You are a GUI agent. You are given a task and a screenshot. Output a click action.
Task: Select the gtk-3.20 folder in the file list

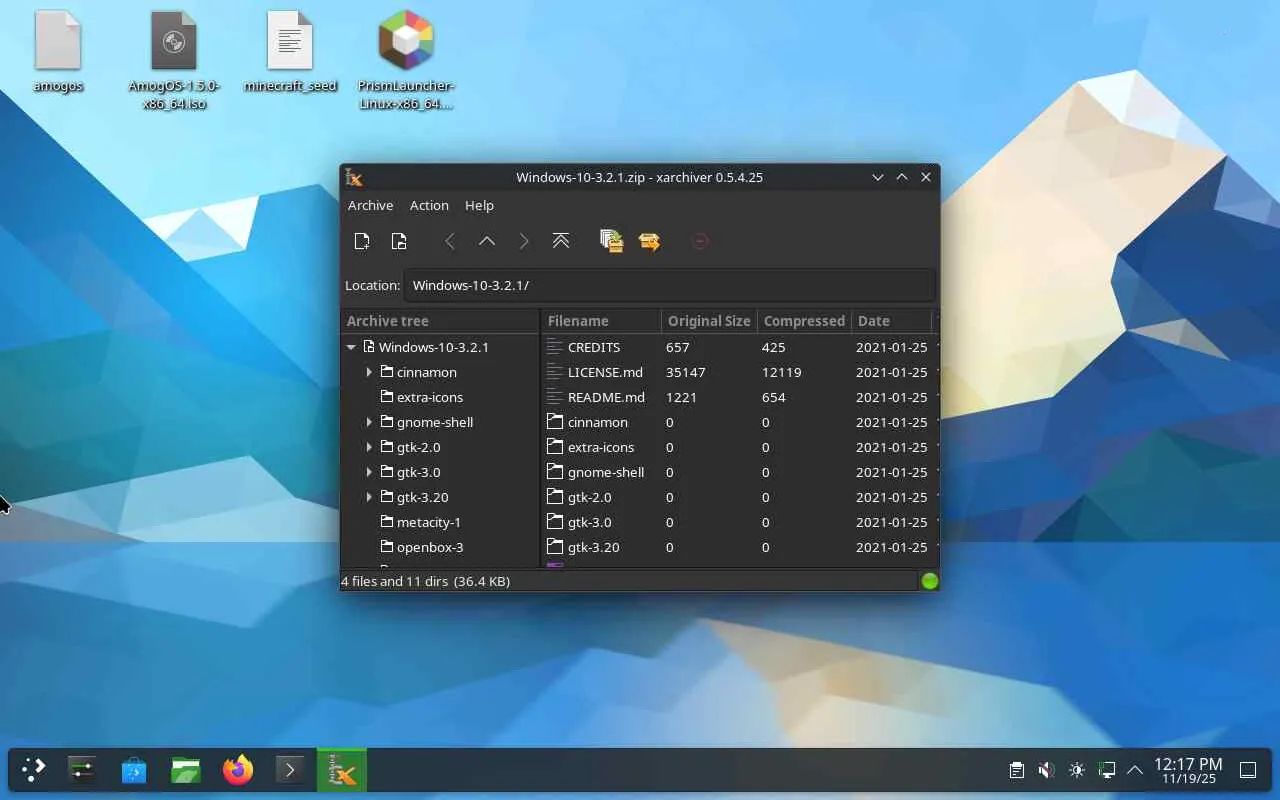coord(594,547)
